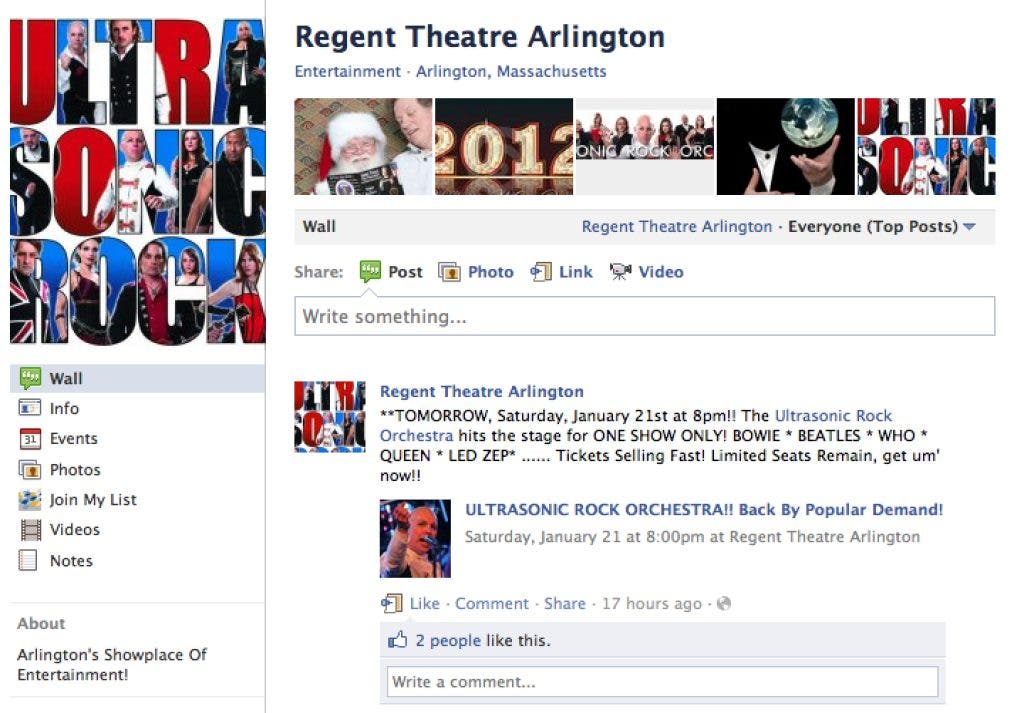The height and width of the screenshot is (713, 1024).
Task: Open the singer event thumbnail
Action: (x=415, y=538)
